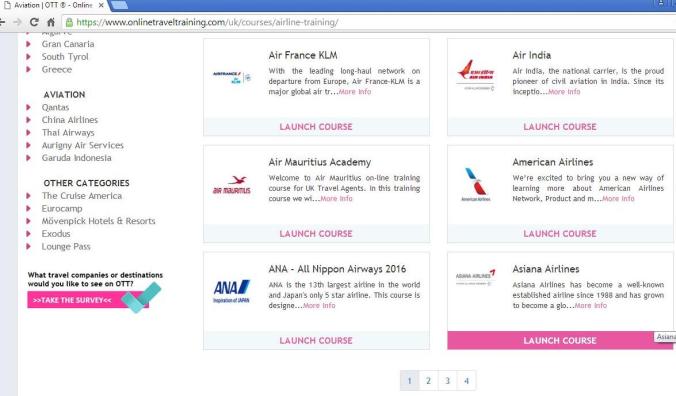Open Greece in the sidebar
The width and height of the screenshot is (676, 396).
(56, 69)
